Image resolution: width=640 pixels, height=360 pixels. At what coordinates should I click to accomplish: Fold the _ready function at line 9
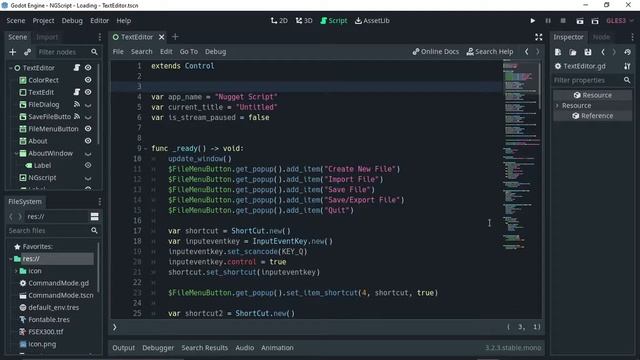[146, 149]
